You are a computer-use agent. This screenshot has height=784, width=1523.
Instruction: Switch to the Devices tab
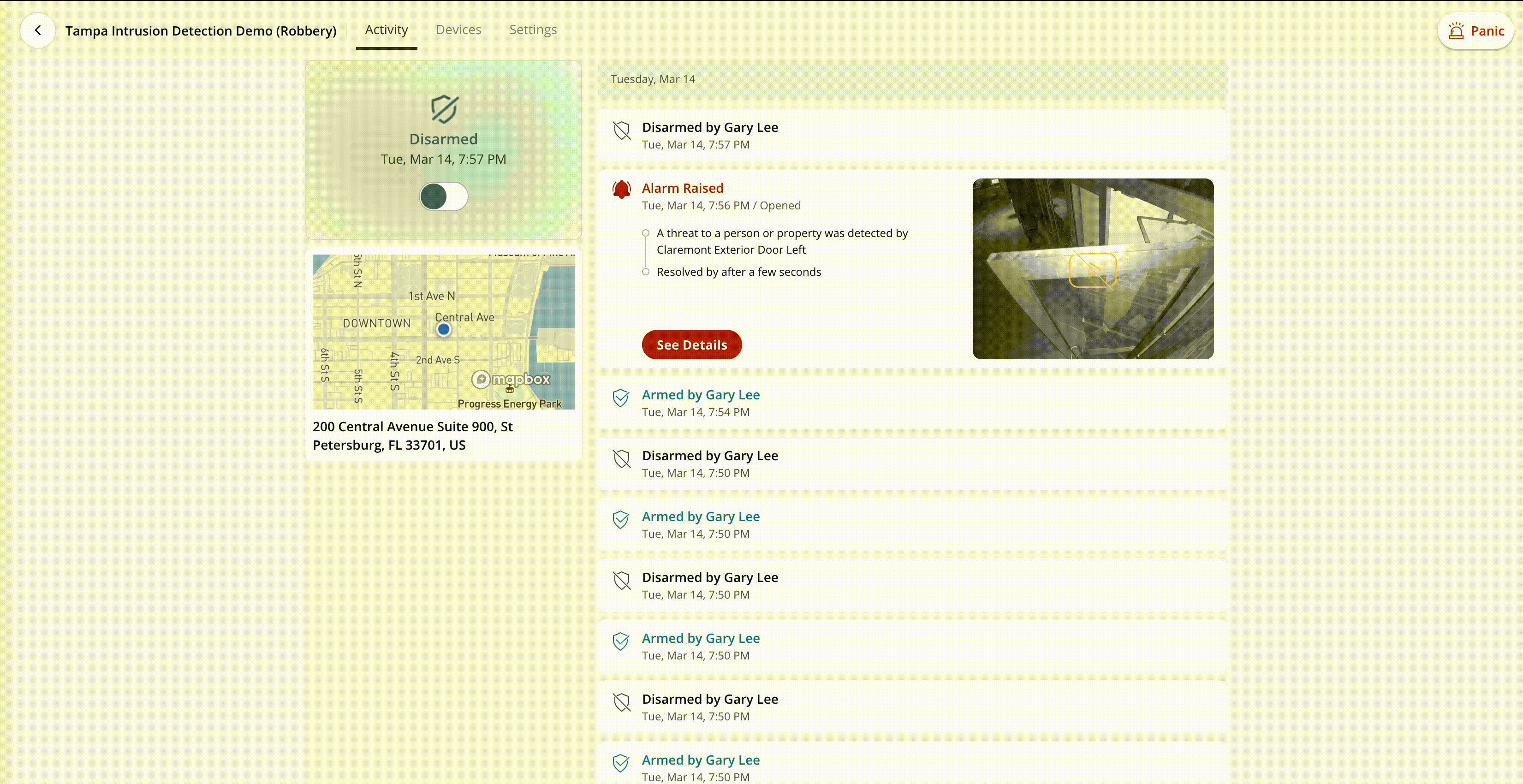458,30
